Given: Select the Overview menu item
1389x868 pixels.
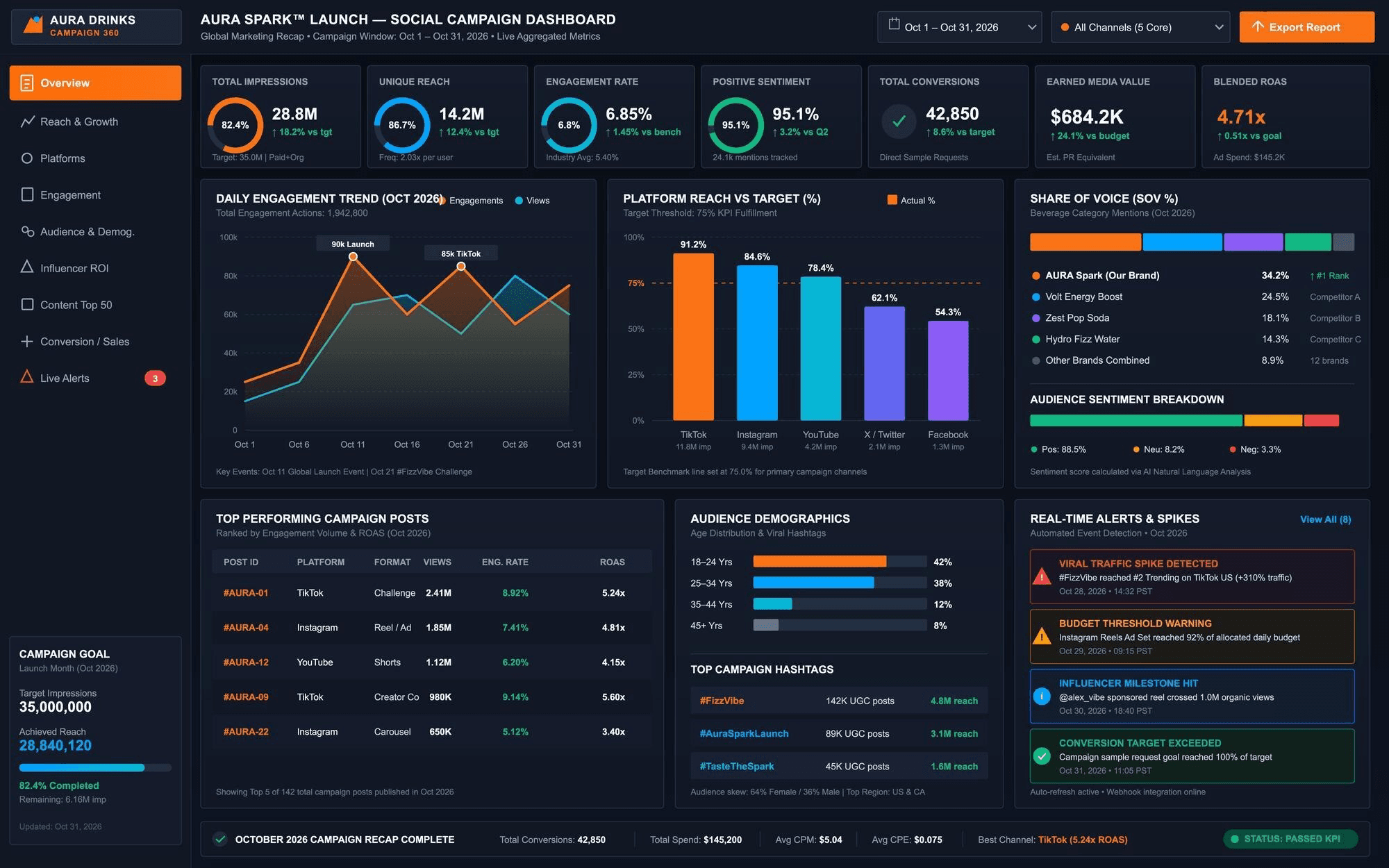Looking at the screenshot, I should tap(95, 83).
